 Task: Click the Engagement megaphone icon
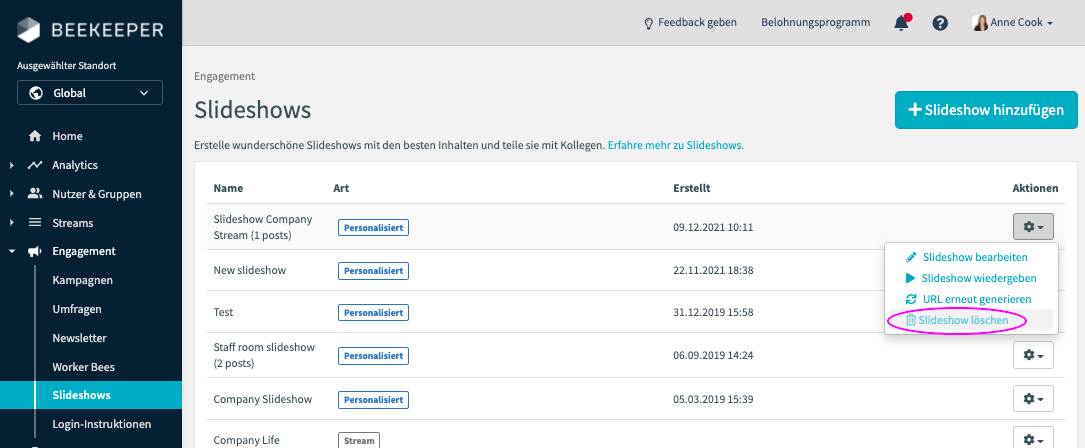coord(35,252)
